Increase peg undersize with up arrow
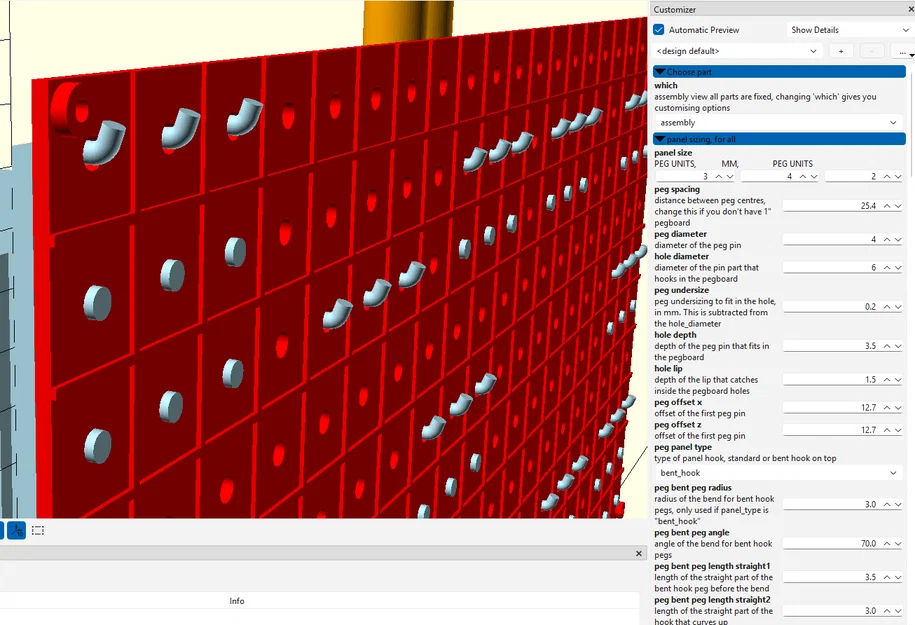The image size is (915, 625). tap(887, 307)
